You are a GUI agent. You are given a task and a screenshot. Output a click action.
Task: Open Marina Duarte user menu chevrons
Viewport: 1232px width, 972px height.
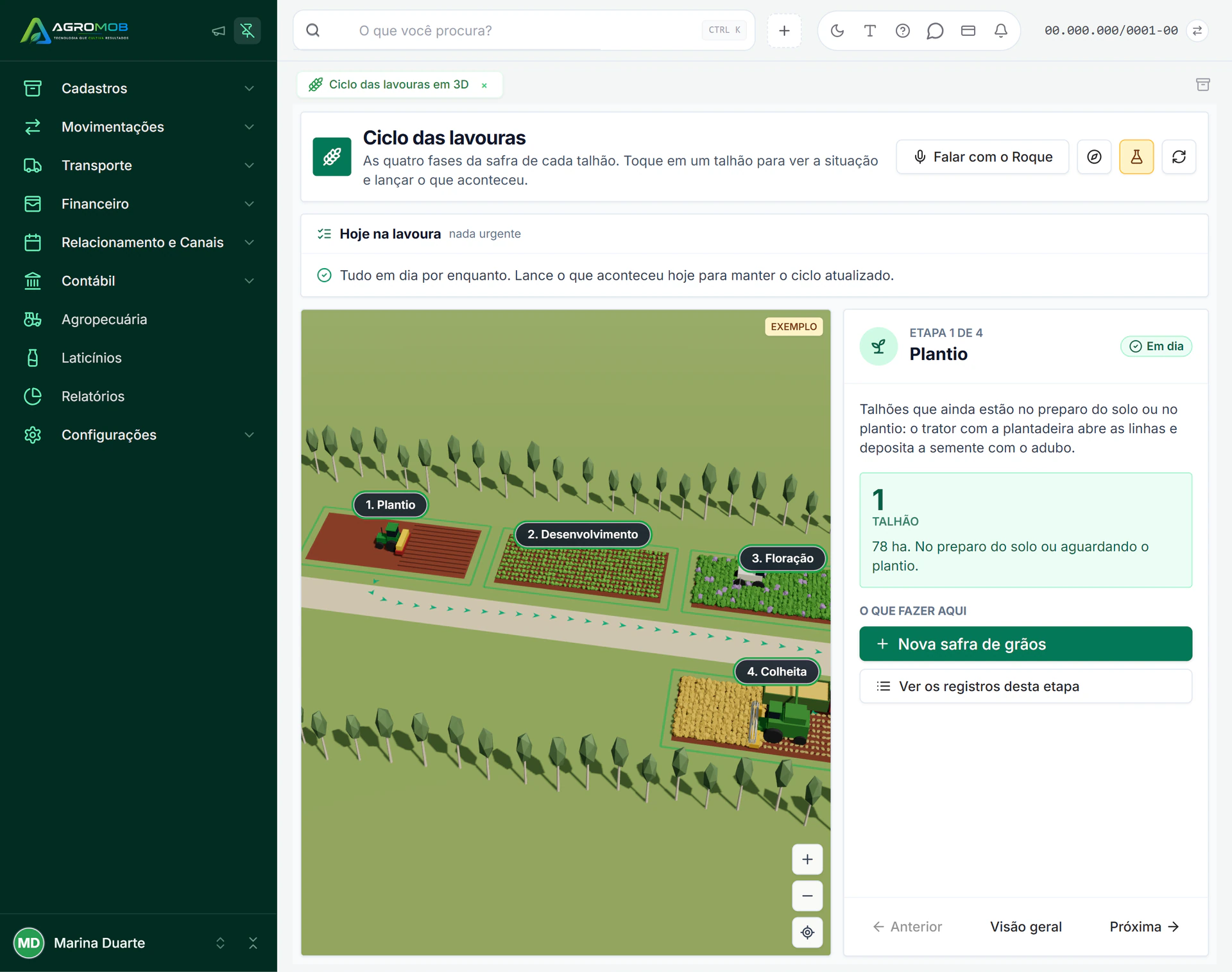[x=220, y=942]
